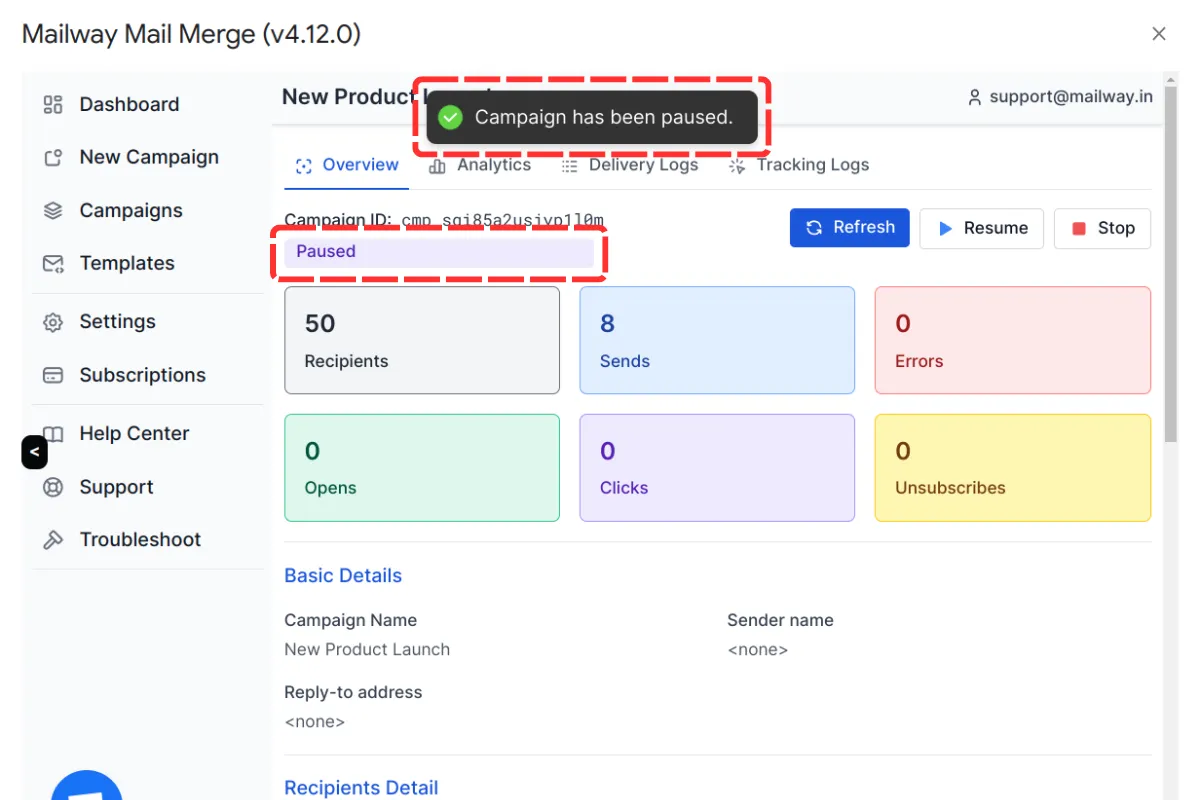Click the Sends statistics card

pyautogui.click(x=717, y=340)
